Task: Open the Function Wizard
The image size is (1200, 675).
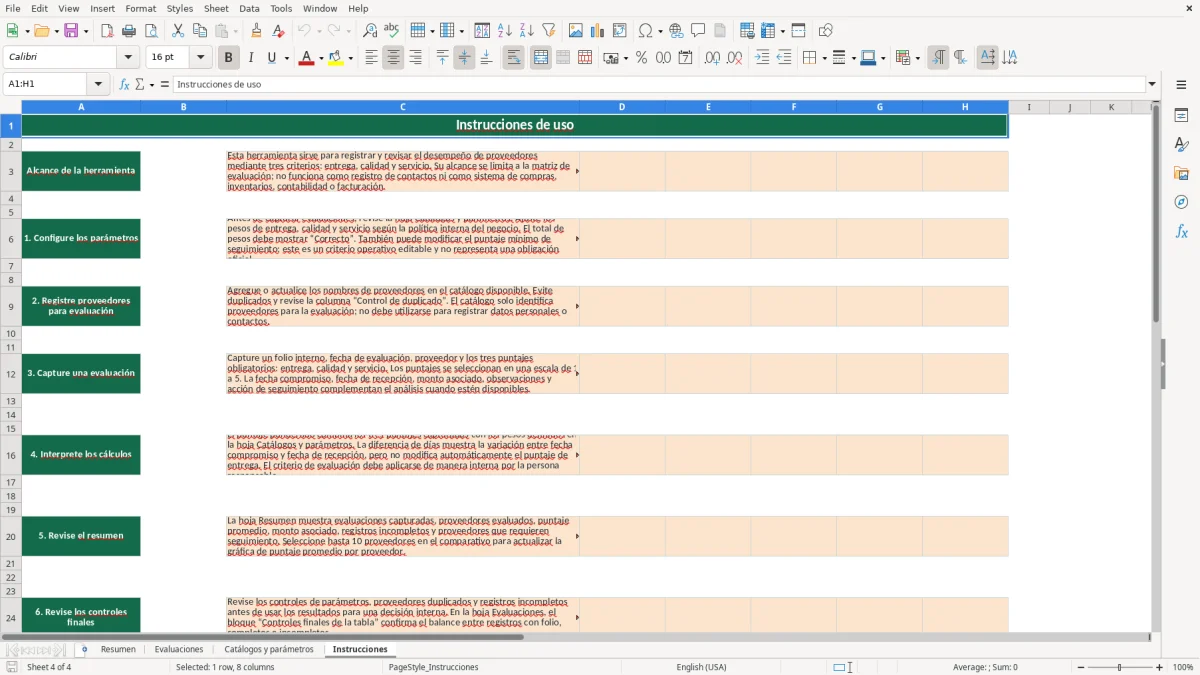Action: pyautogui.click(x=124, y=84)
